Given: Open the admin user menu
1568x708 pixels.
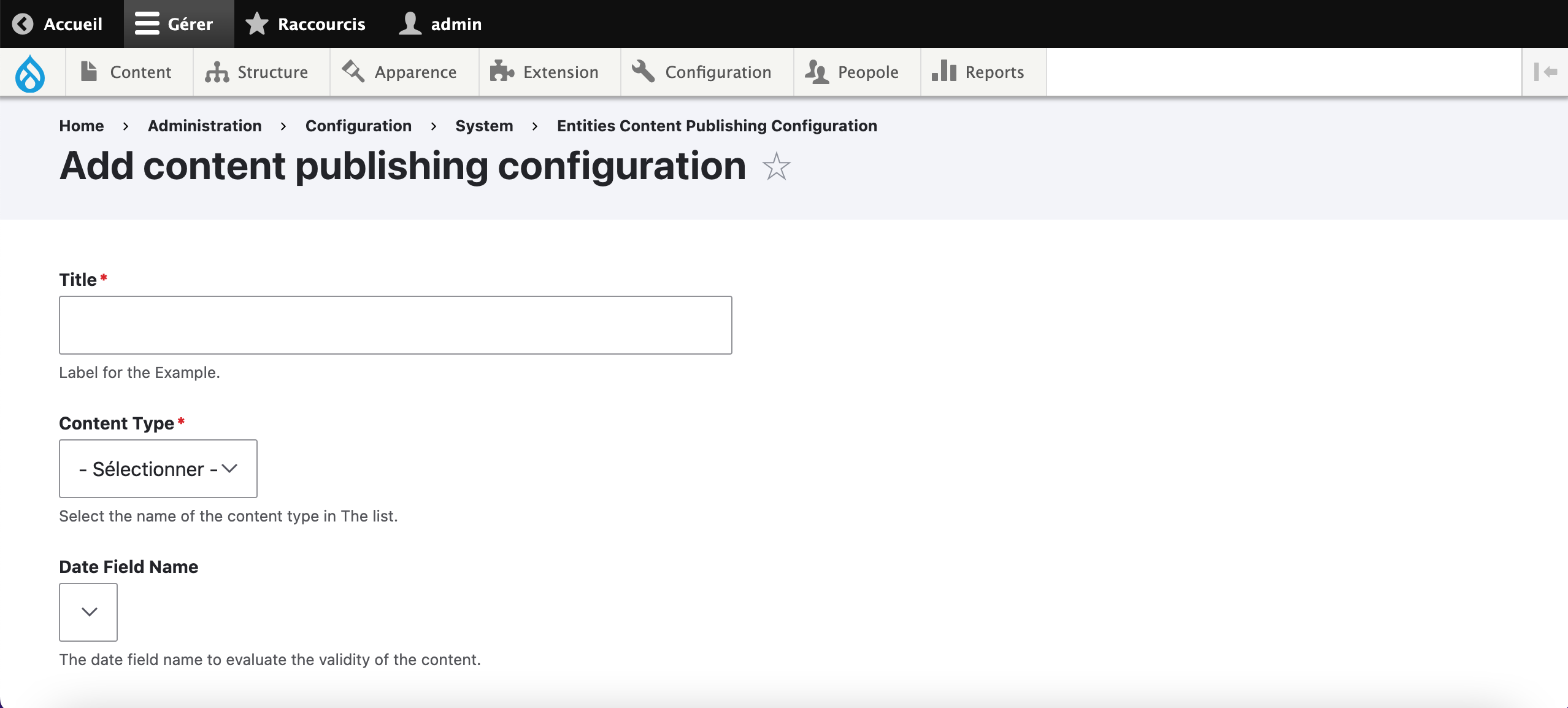Looking at the screenshot, I should [440, 24].
